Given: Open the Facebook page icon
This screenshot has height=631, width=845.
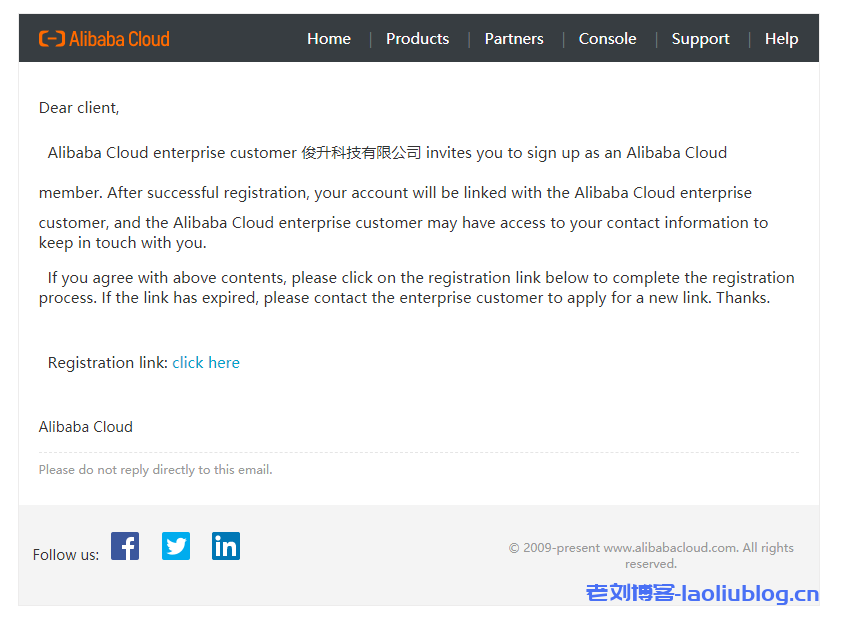Looking at the screenshot, I should point(125,546).
